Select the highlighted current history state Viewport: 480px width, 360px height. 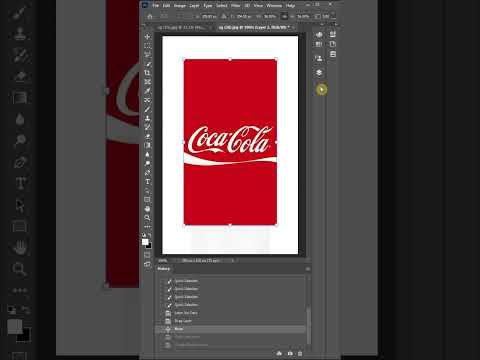click(x=231, y=329)
